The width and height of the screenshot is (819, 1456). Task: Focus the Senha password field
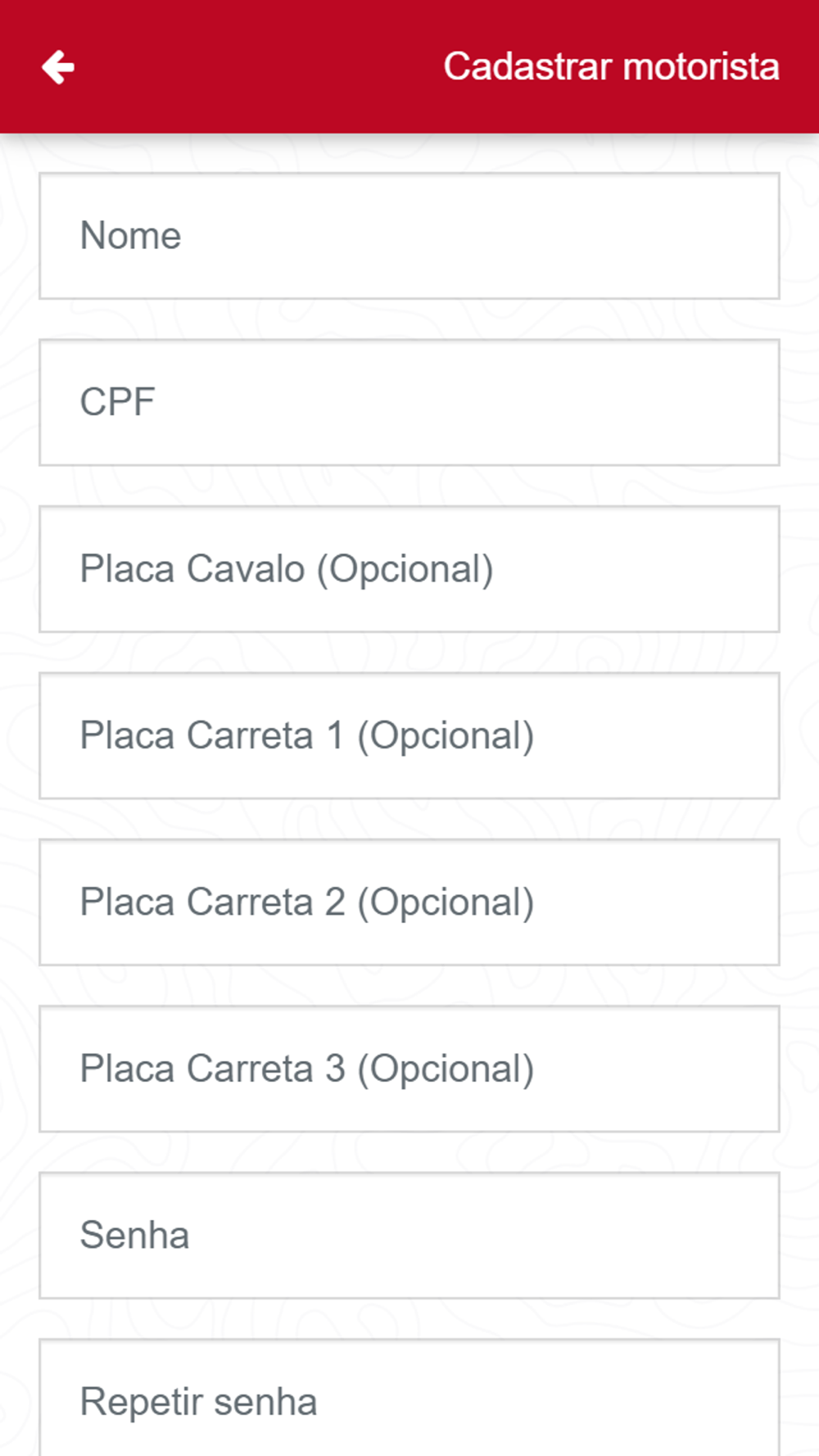(409, 1236)
